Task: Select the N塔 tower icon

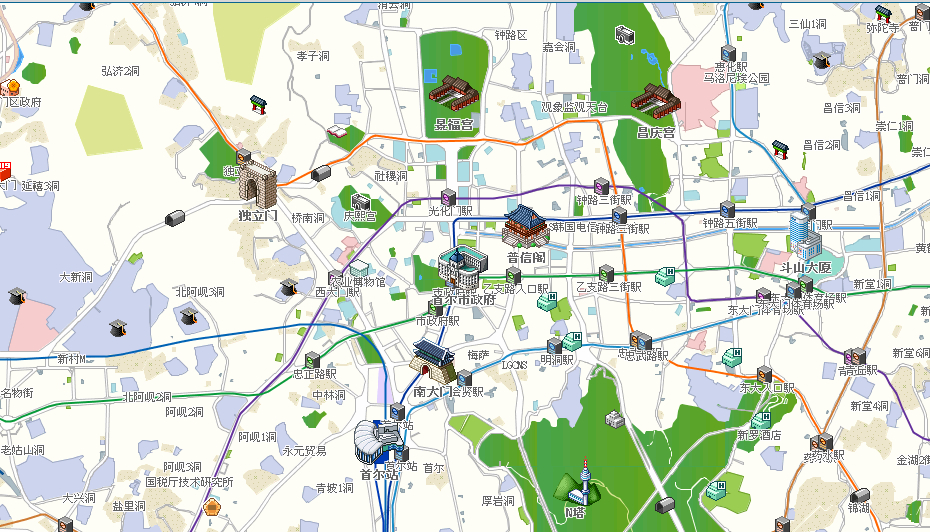Action: 579,487
